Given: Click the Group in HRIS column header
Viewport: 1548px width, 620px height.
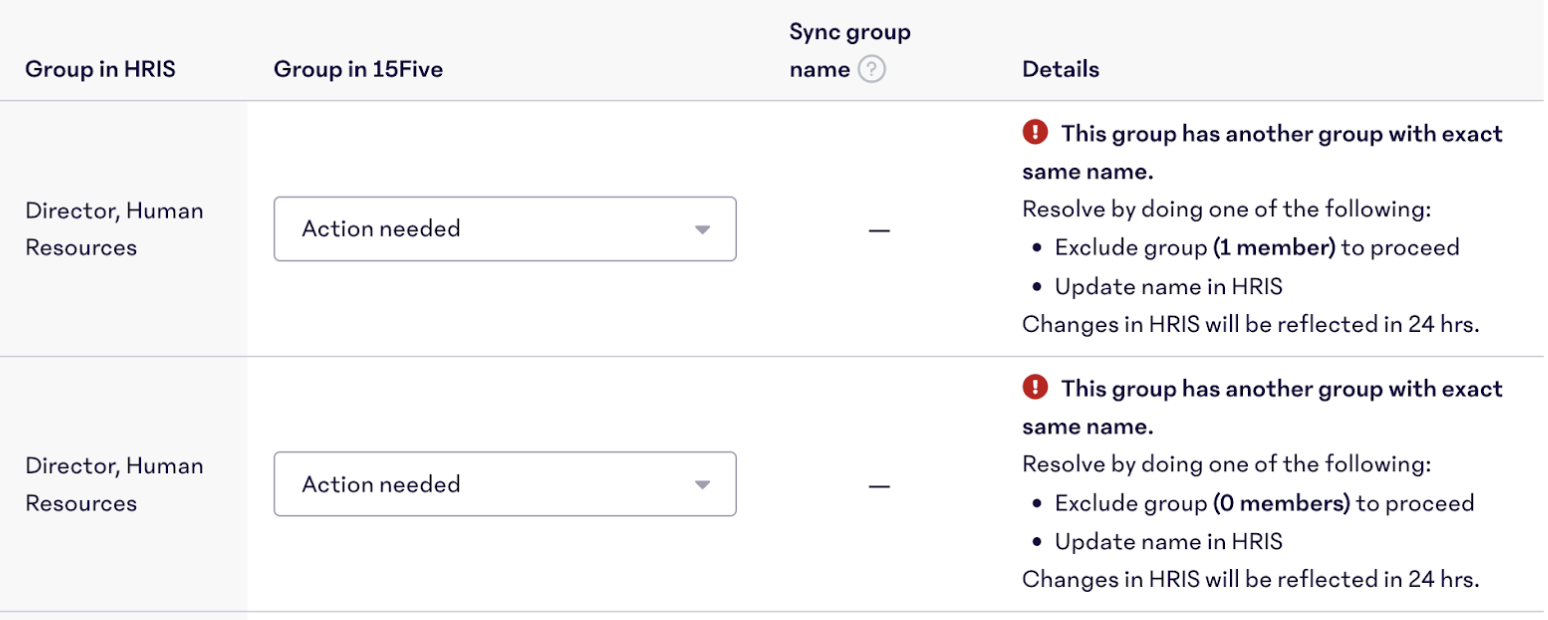Looking at the screenshot, I should [100, 70].
